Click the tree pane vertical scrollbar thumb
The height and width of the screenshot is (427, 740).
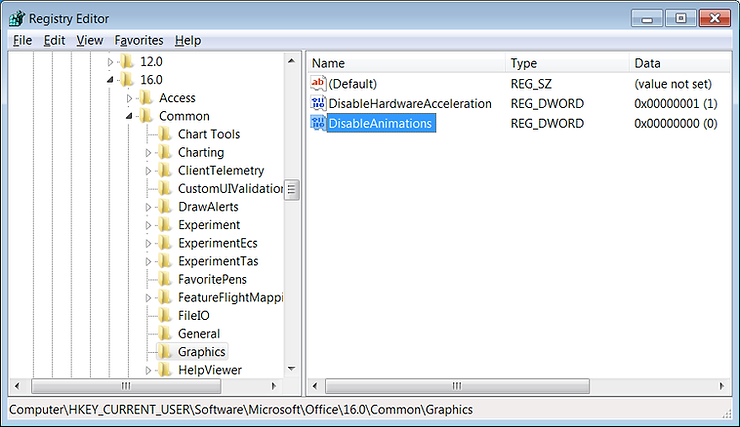tap(292, 189)
